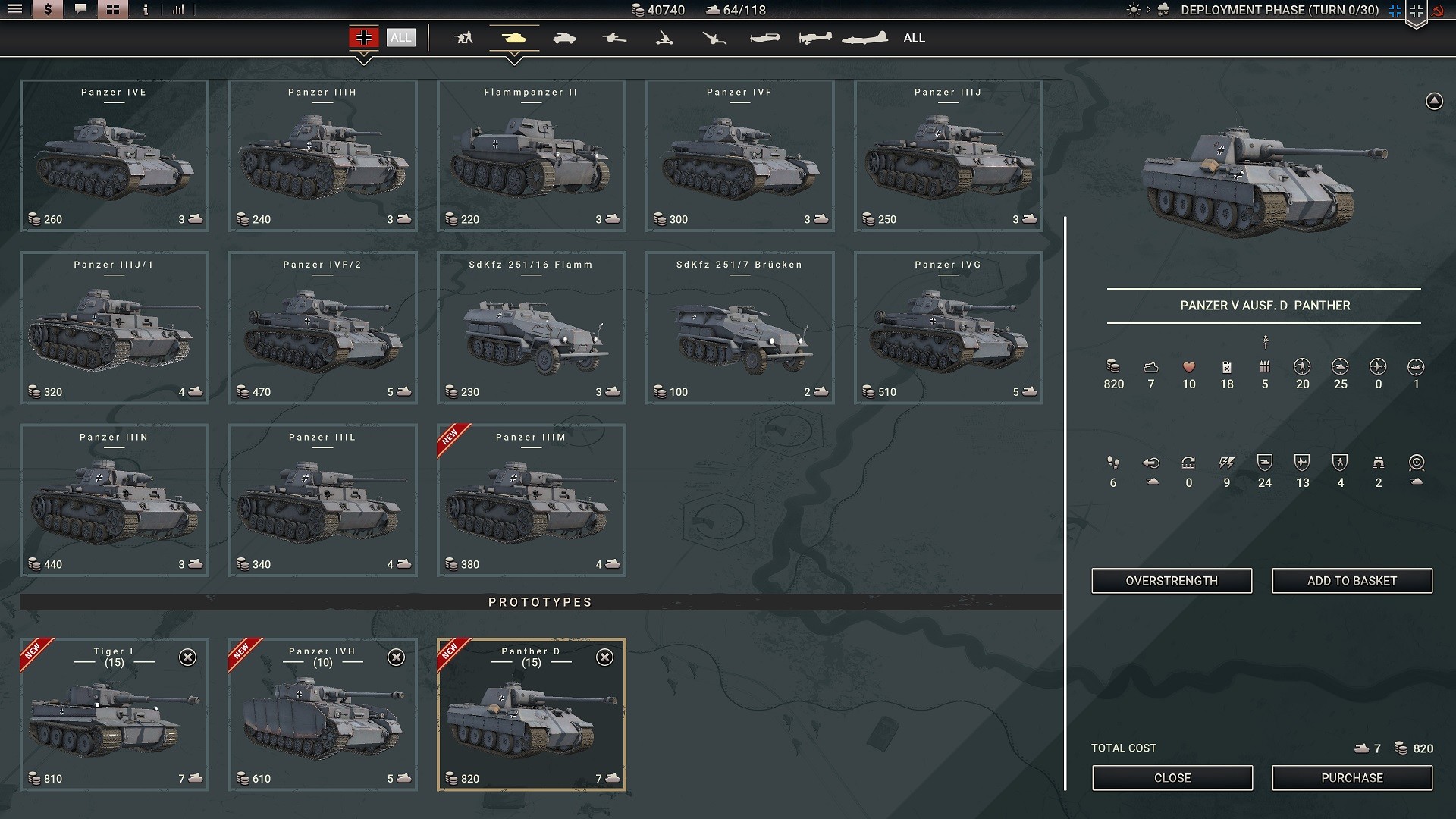Viewport: 1456px width, 819px height.
Task: Click PURCHASE button to confirm basket
Action: (1351, 778)
